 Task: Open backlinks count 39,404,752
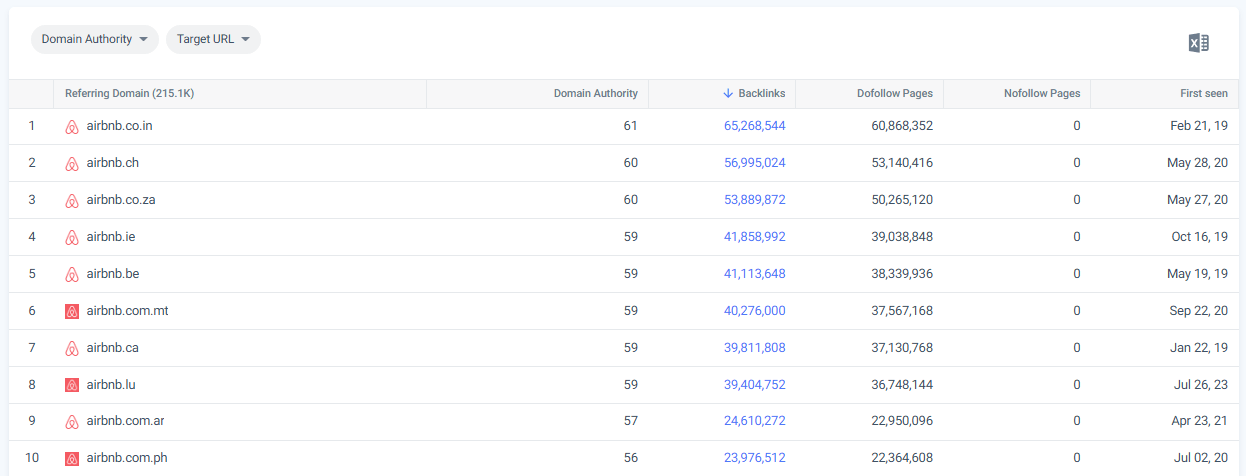755,385
